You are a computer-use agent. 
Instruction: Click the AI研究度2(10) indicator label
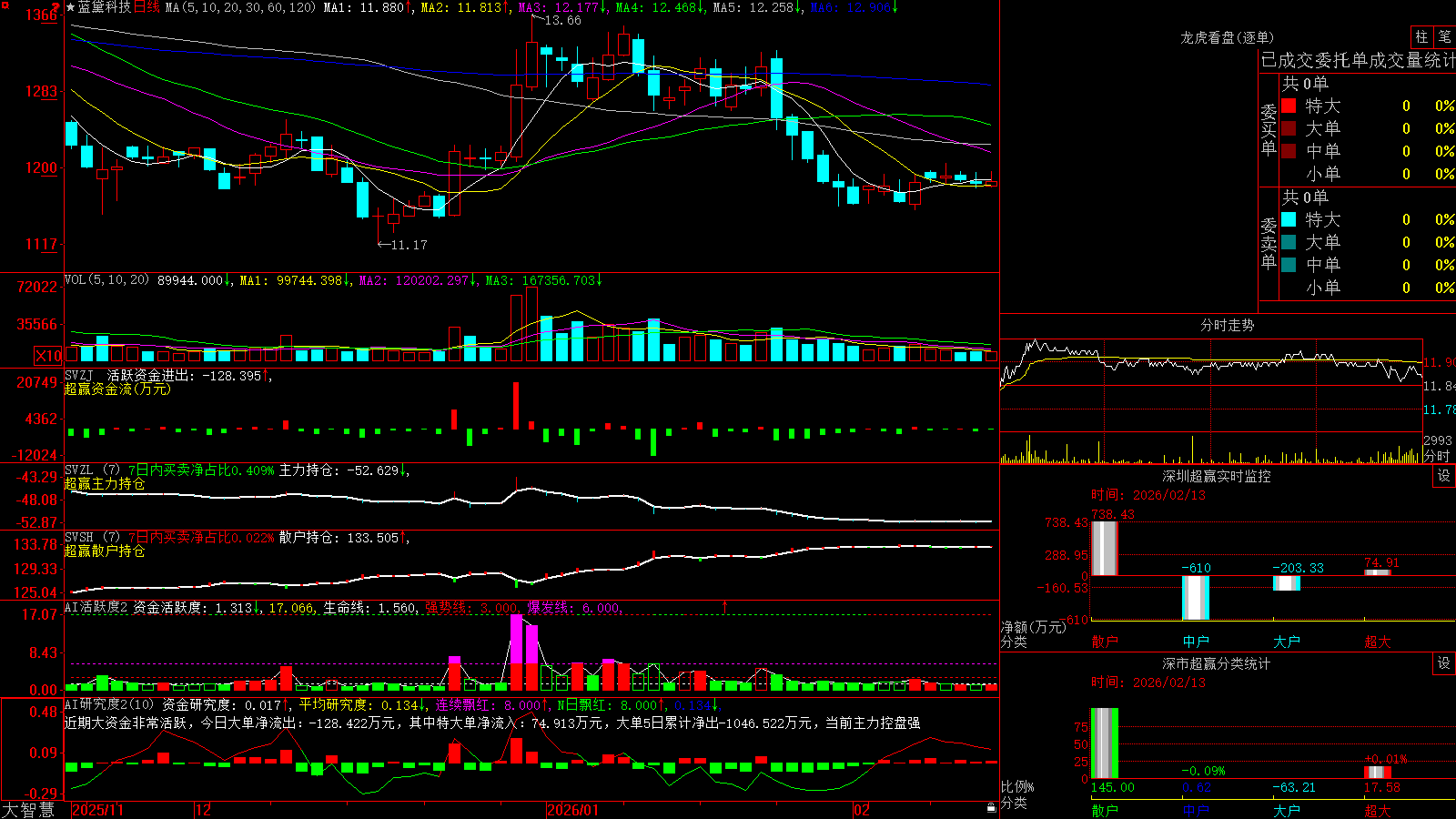(109, 704)
